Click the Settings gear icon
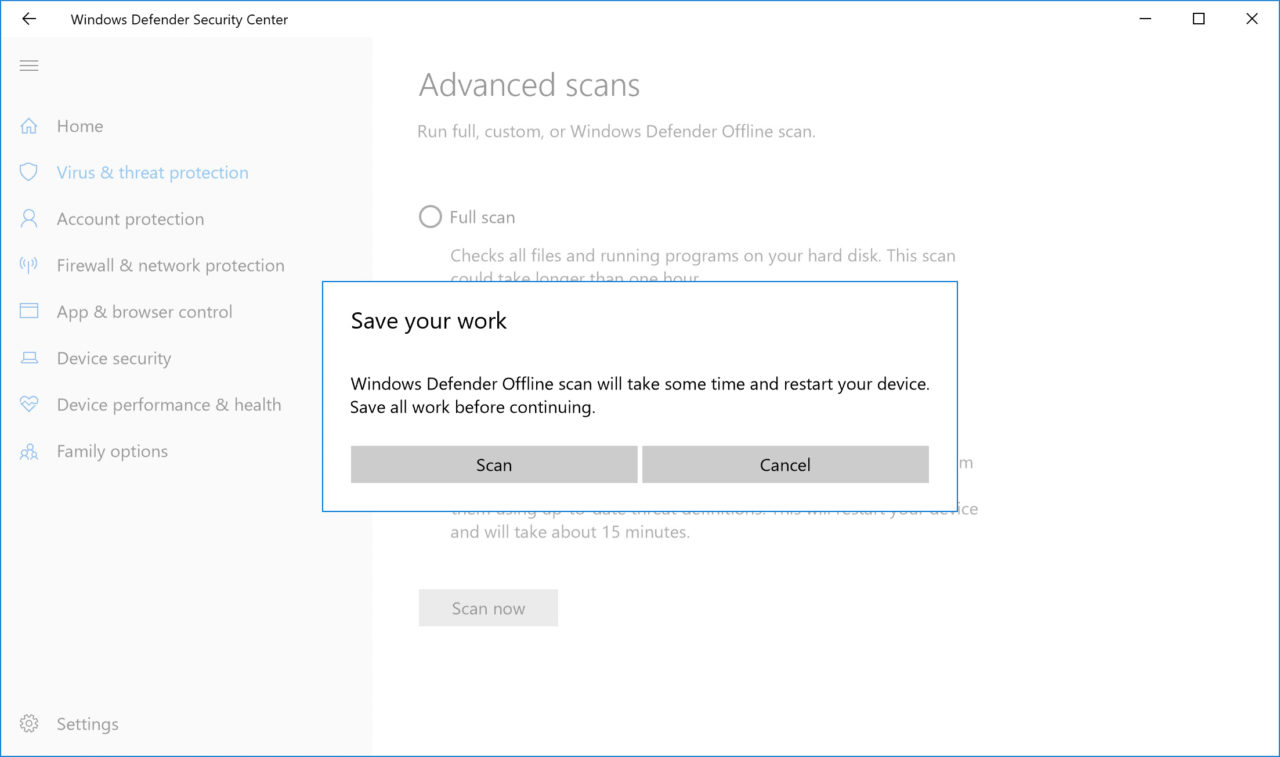 coord(29,724)
